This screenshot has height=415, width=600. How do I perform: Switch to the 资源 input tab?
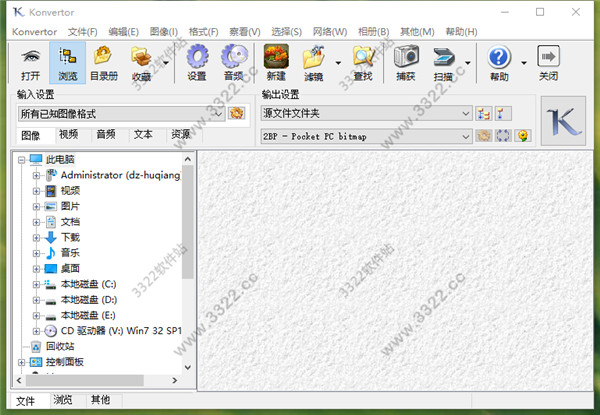click(x=181, y=134)
